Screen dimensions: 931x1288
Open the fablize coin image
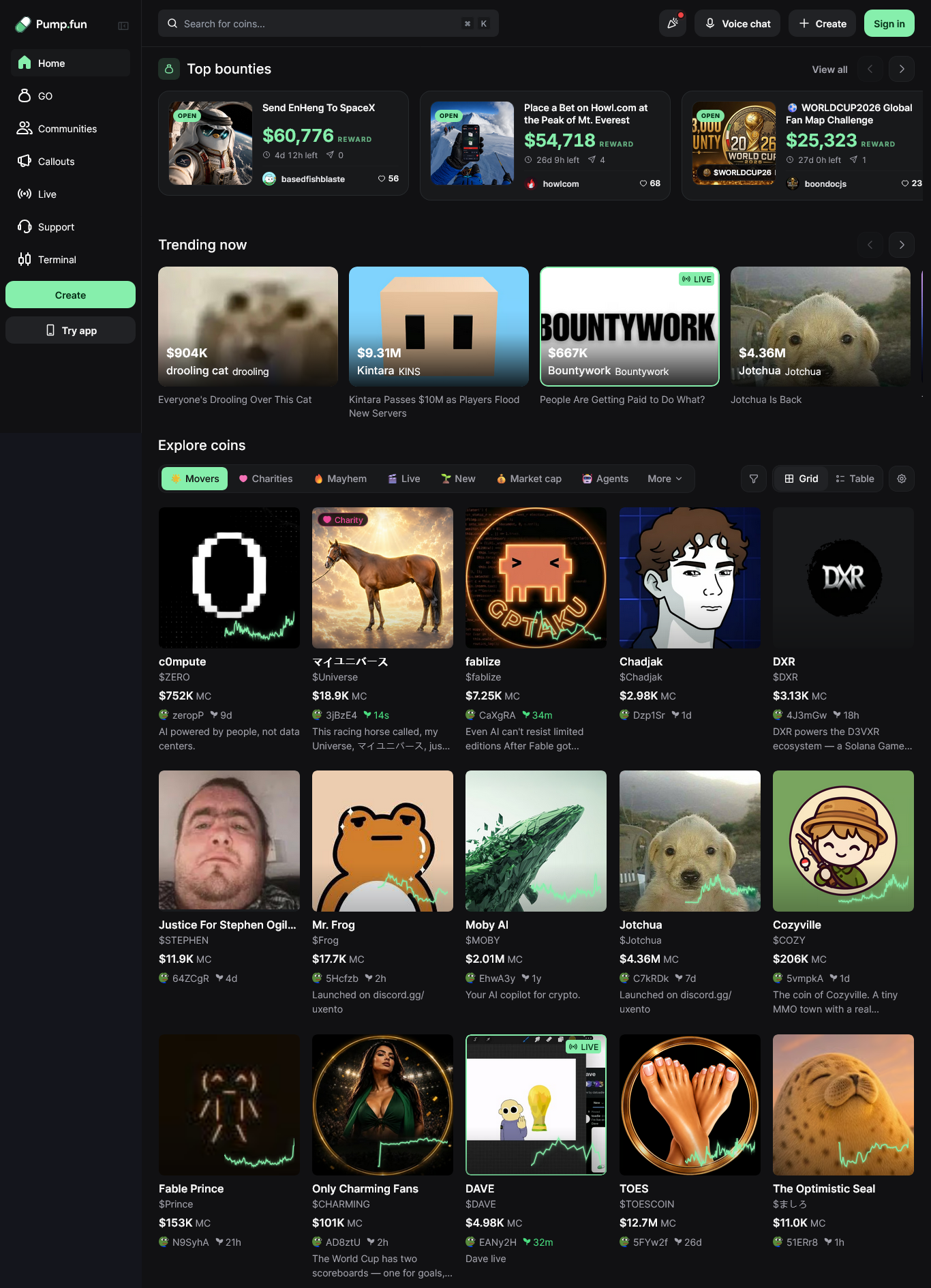pyautogui.click(x=536, y=578)
